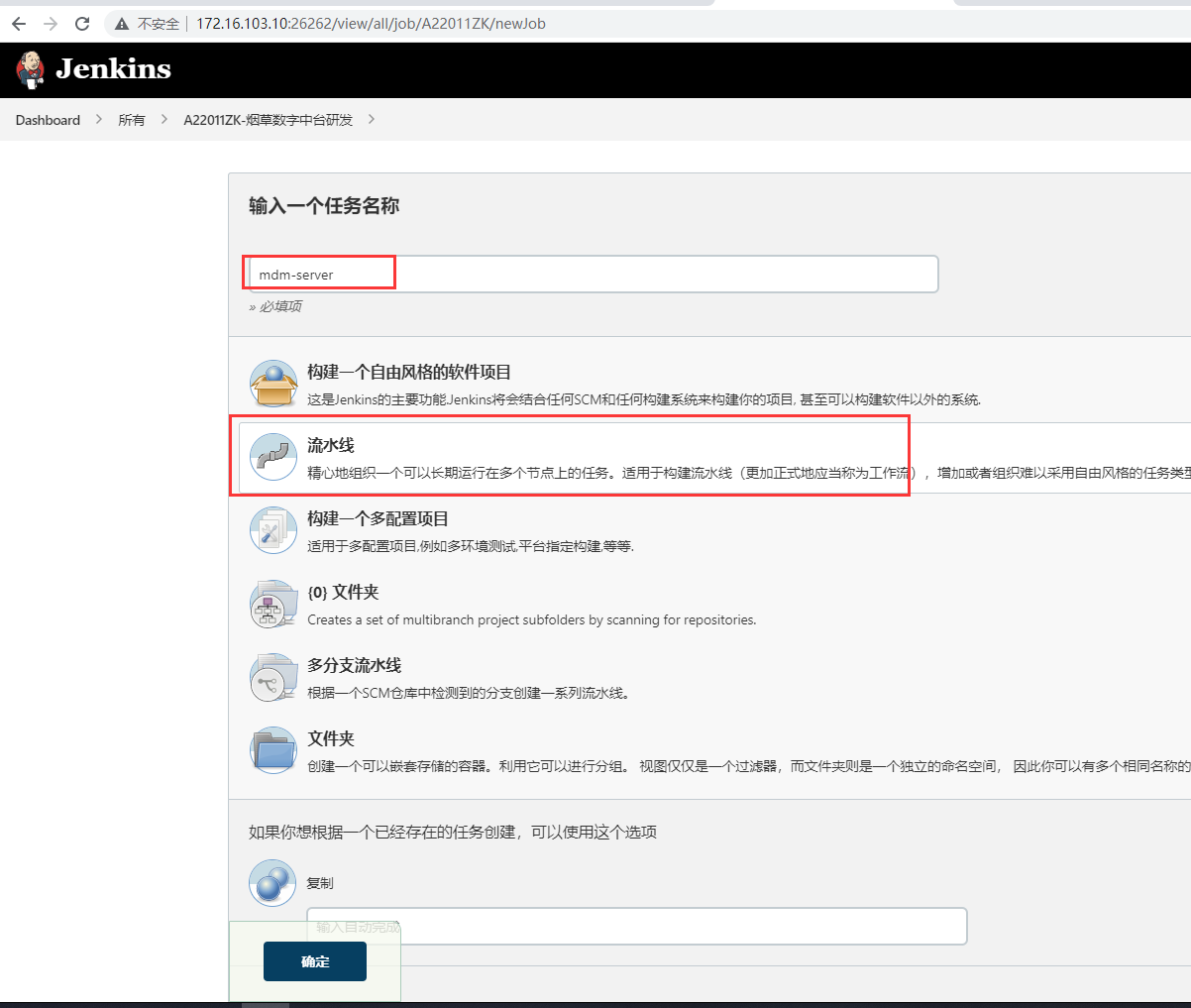This screenshot has width=1191, height=1008.
Task: Select the multi-configuration project icon
Action: point(273,530)
